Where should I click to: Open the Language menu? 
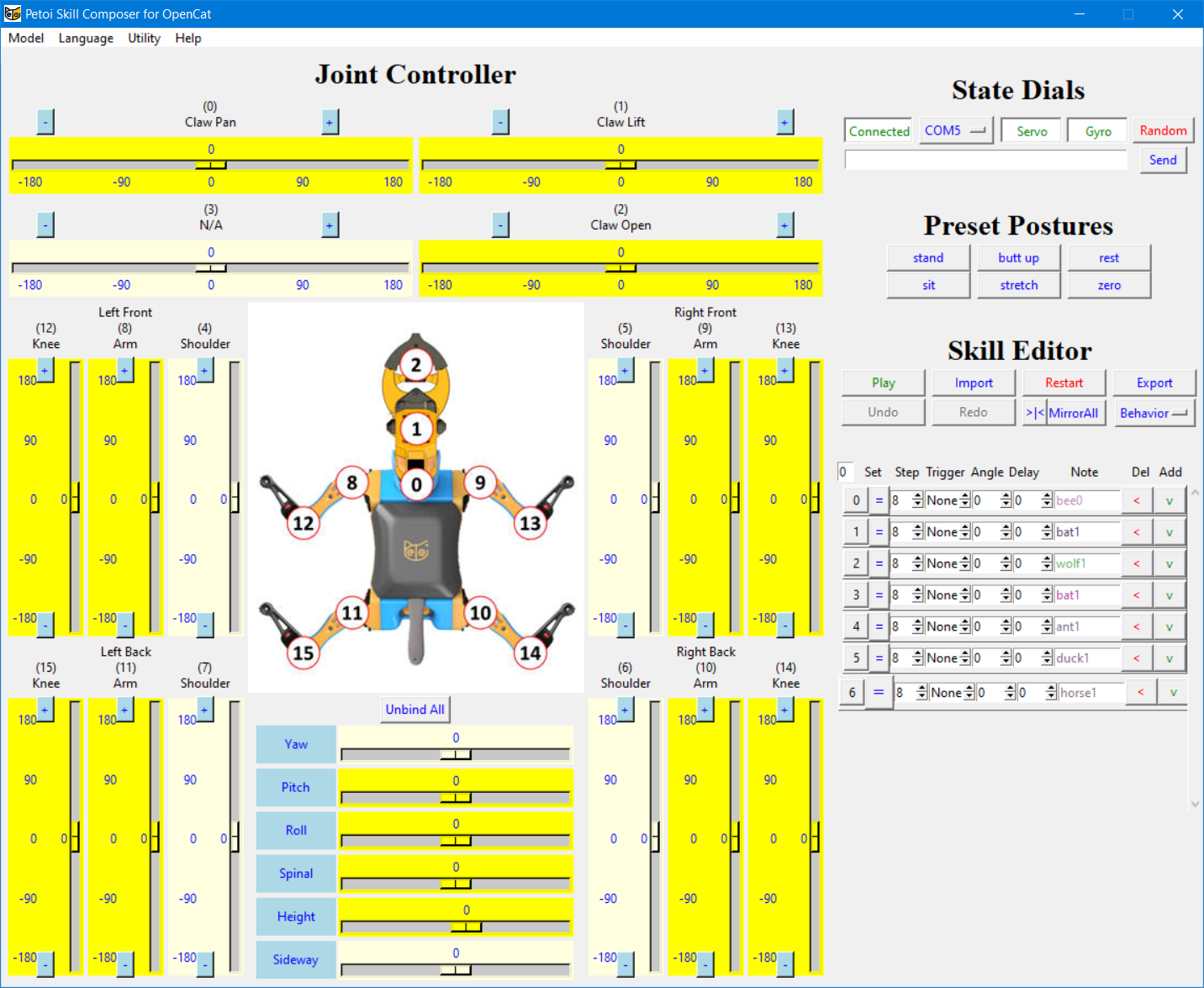point(86,38)
